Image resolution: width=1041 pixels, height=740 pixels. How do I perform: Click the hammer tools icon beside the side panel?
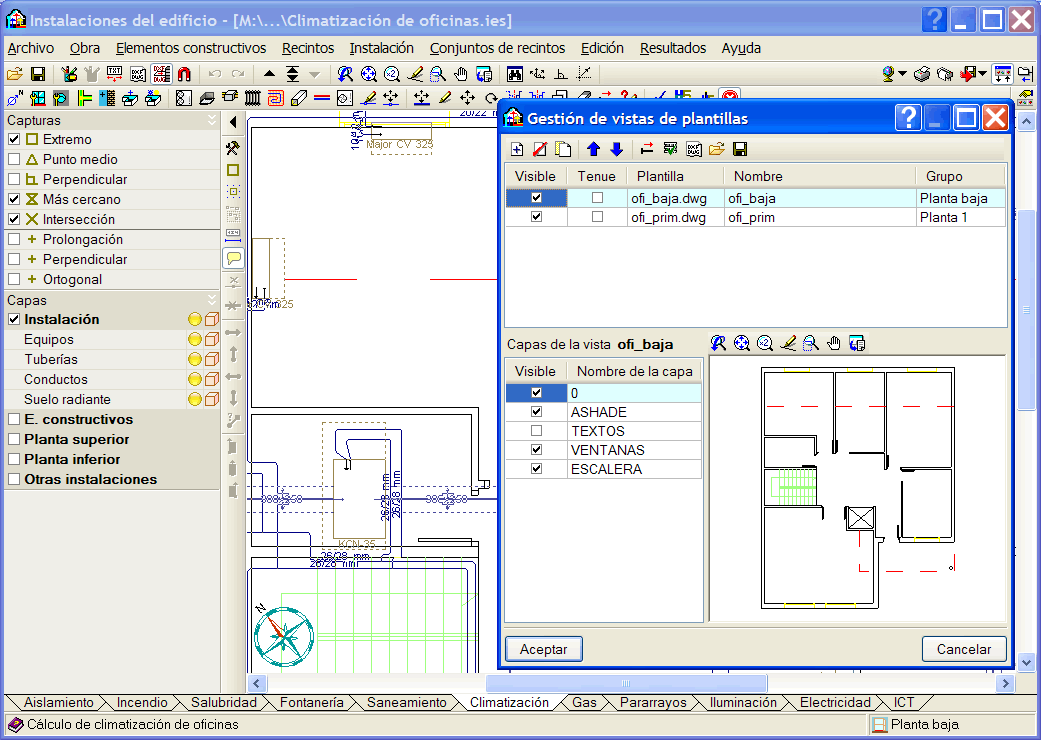coord(232,147)
